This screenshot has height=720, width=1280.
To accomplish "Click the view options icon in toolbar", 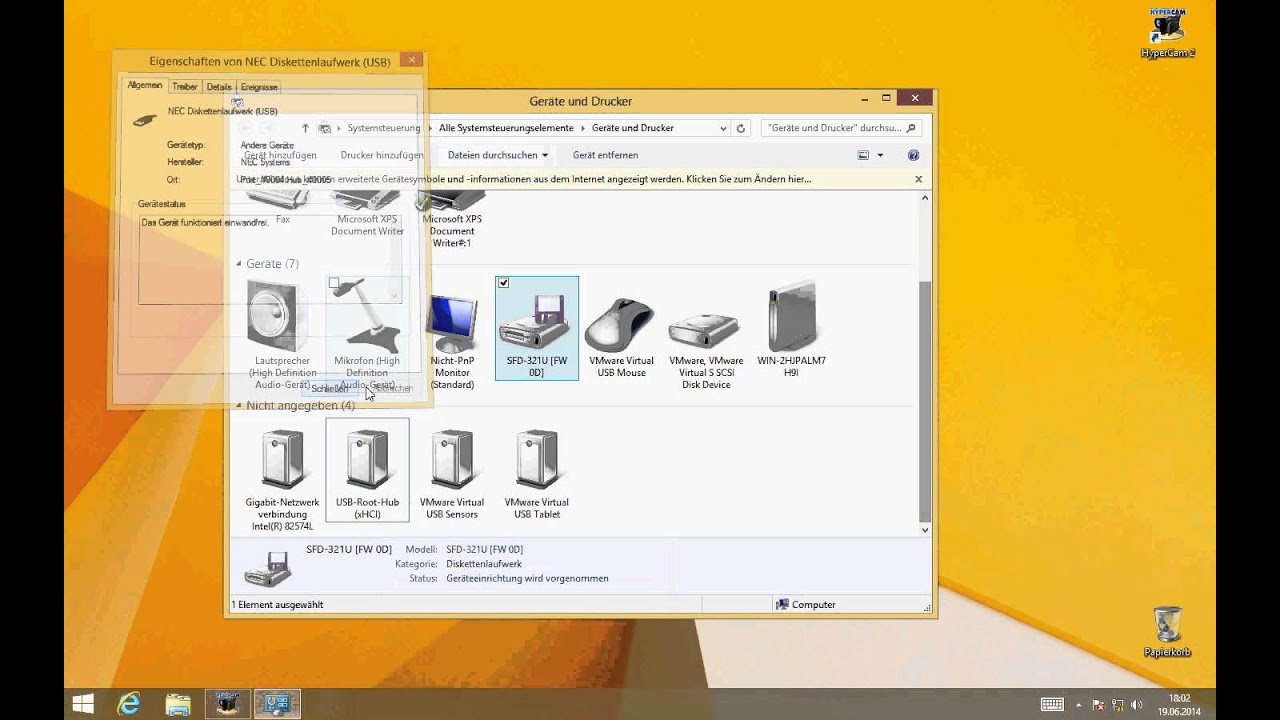I will (x=863, y=155).
